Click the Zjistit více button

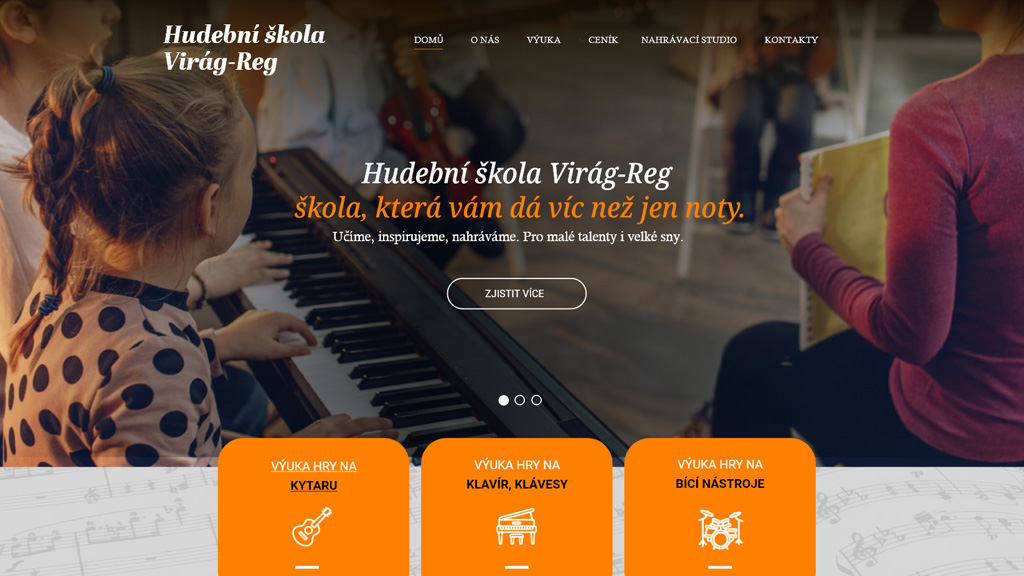click(x=517, y=294)
